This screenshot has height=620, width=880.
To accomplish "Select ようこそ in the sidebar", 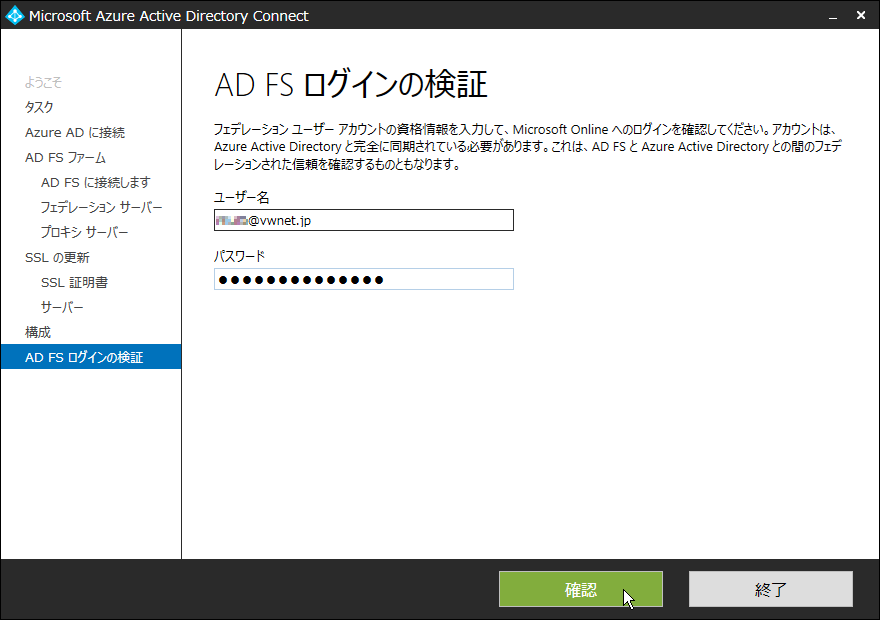I will [43, 82].
